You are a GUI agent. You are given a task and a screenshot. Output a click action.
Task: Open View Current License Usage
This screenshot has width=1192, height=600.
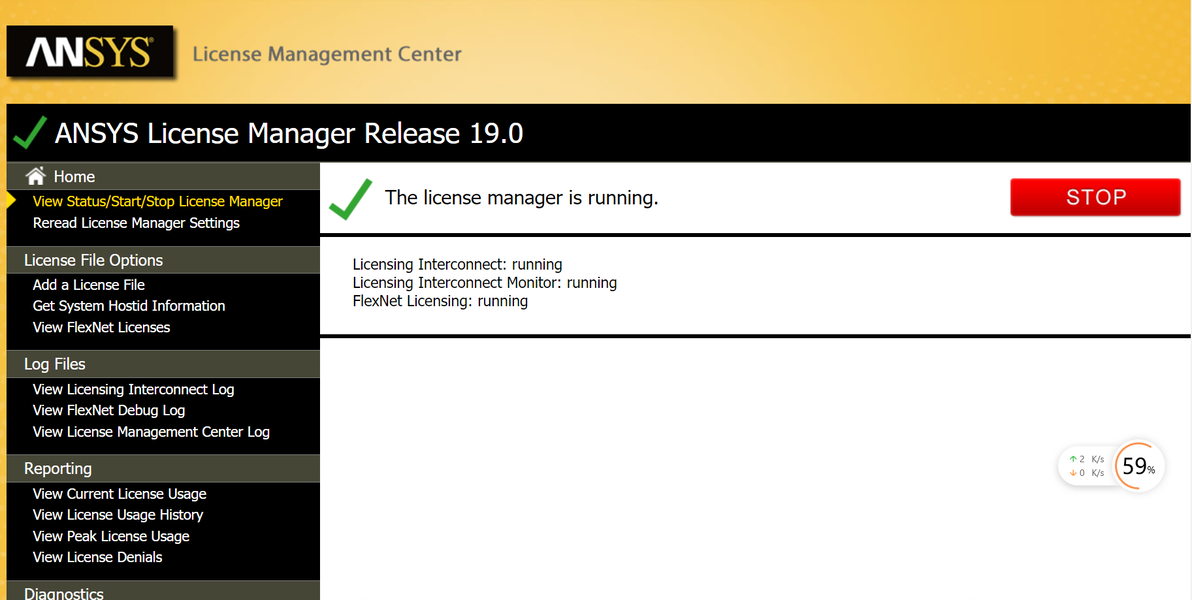point(119,494)
